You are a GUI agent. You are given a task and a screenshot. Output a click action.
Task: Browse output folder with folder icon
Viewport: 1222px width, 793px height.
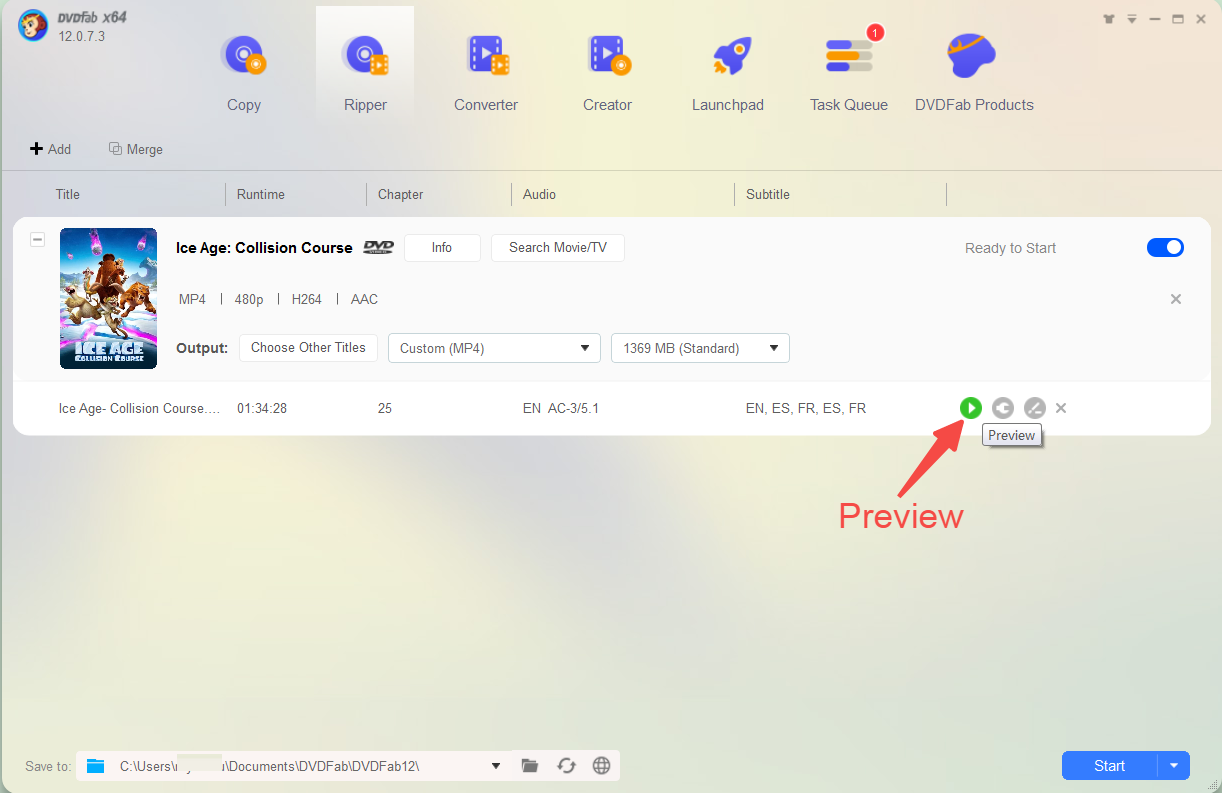pyautogui.click(x=530, y=766)
